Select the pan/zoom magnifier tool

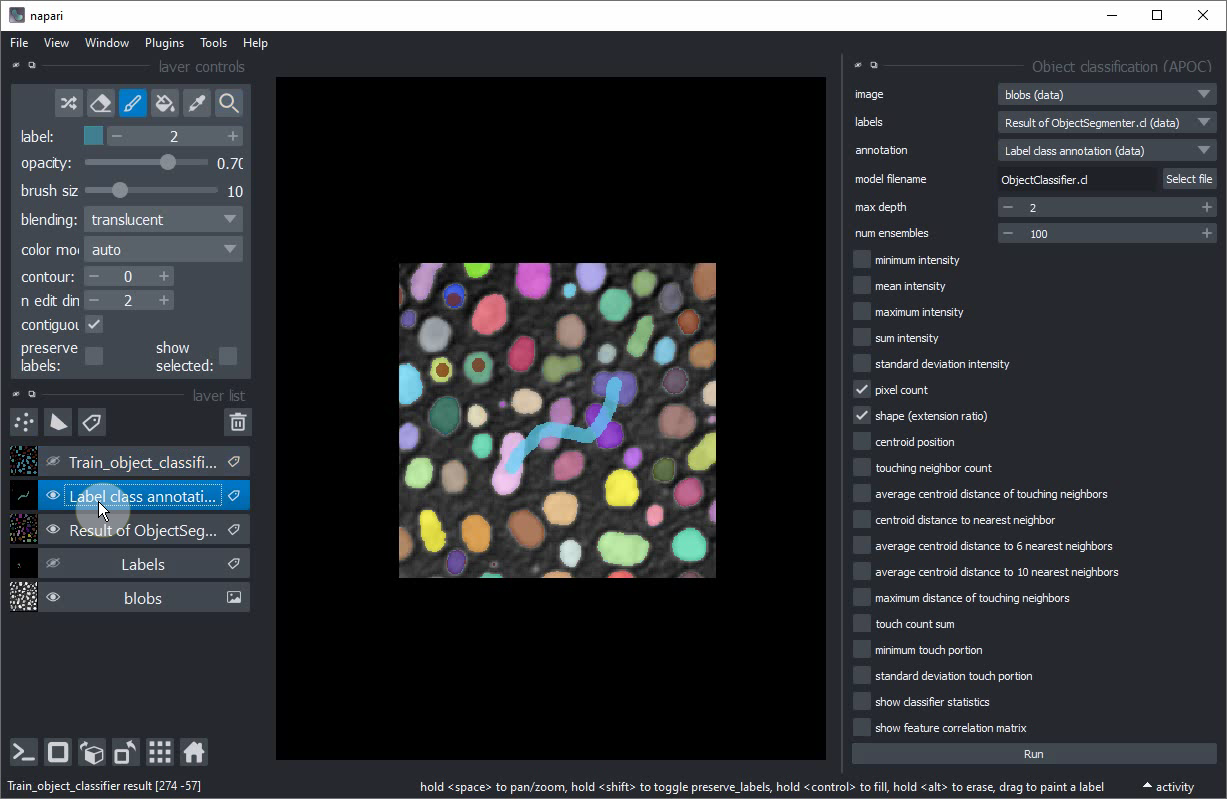click(228, 103)
